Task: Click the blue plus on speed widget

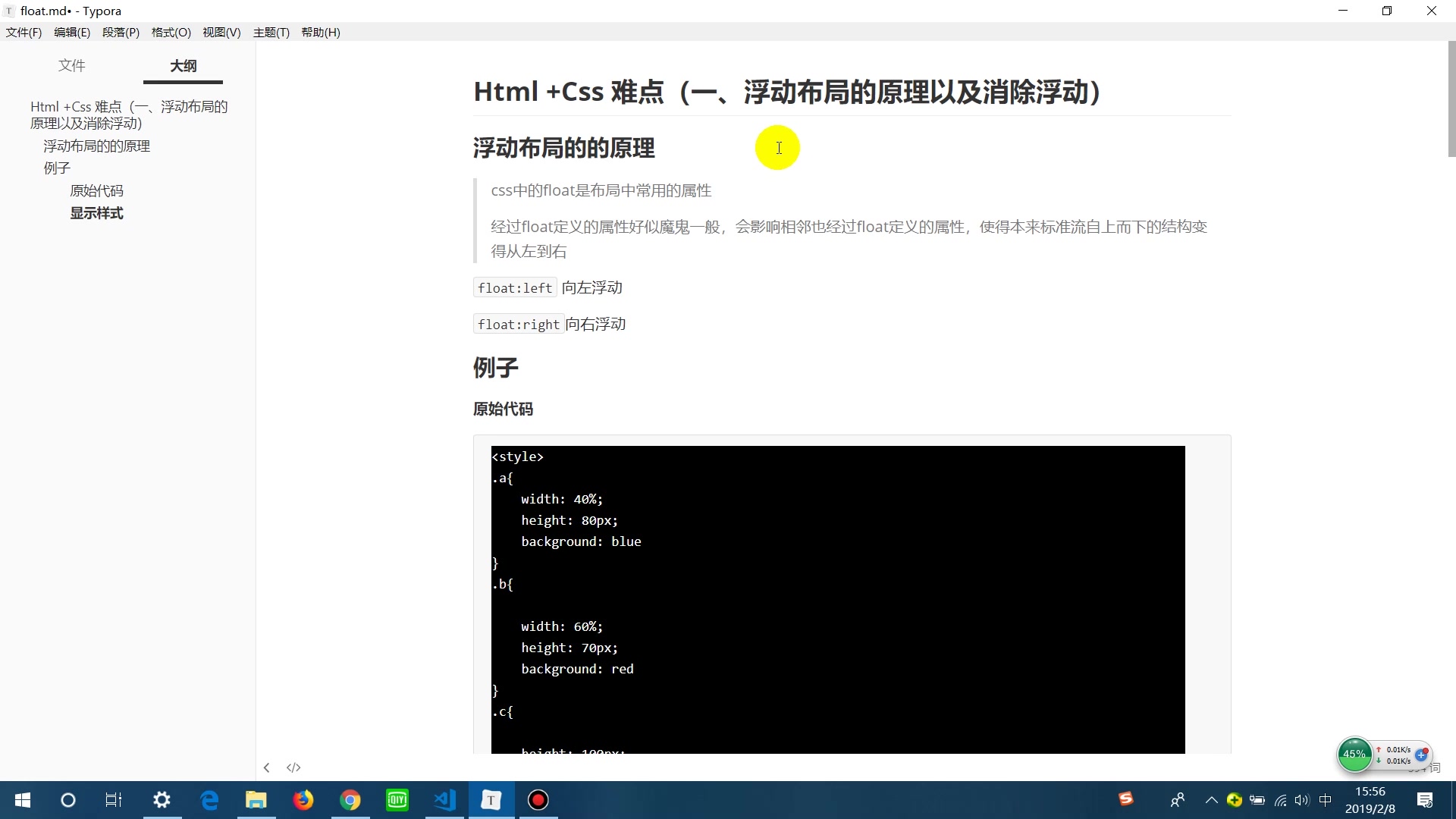Action: pyautogui.click(x=1421, y=755)
